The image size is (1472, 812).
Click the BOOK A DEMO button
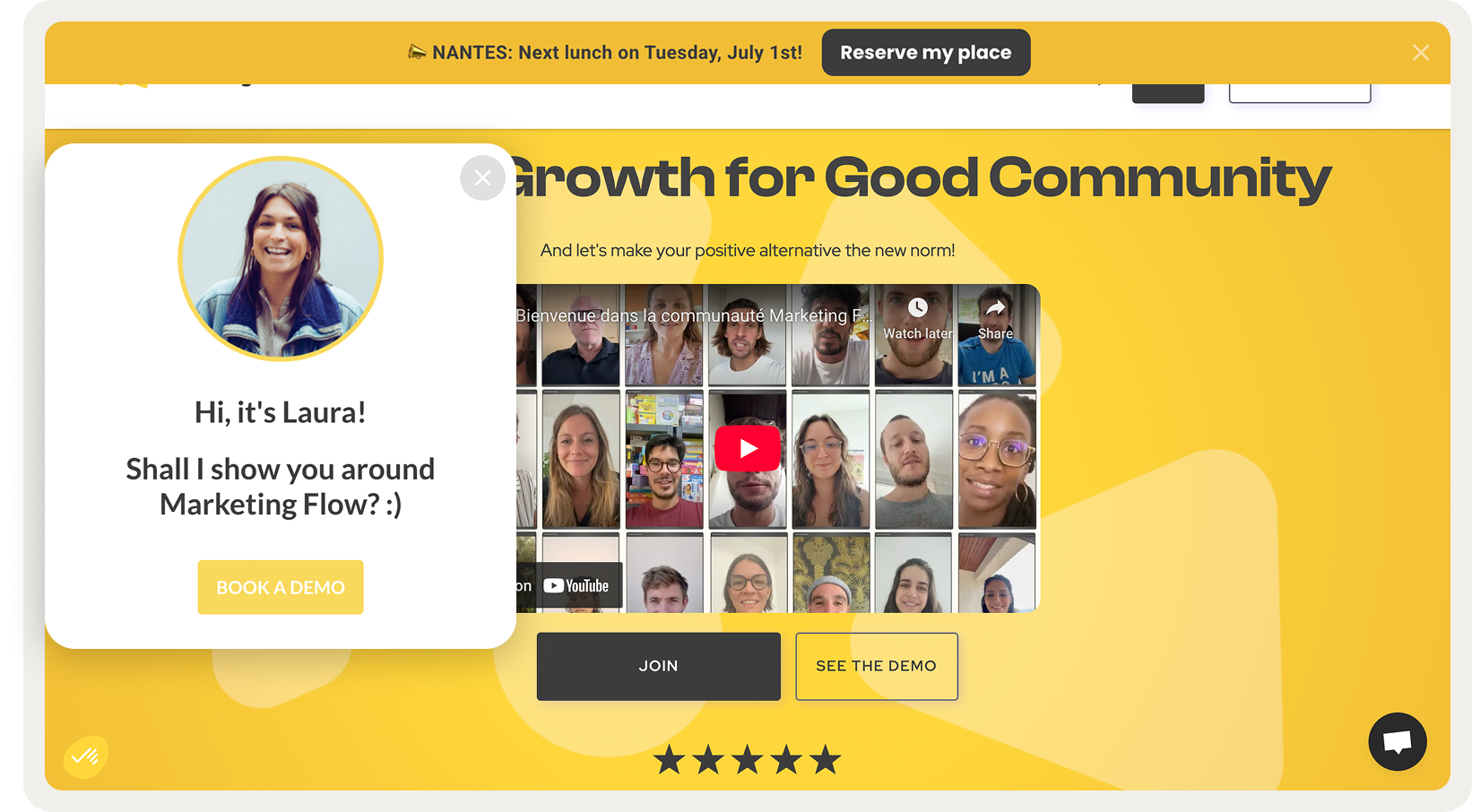pyautogui.click(x=281, y=587)
